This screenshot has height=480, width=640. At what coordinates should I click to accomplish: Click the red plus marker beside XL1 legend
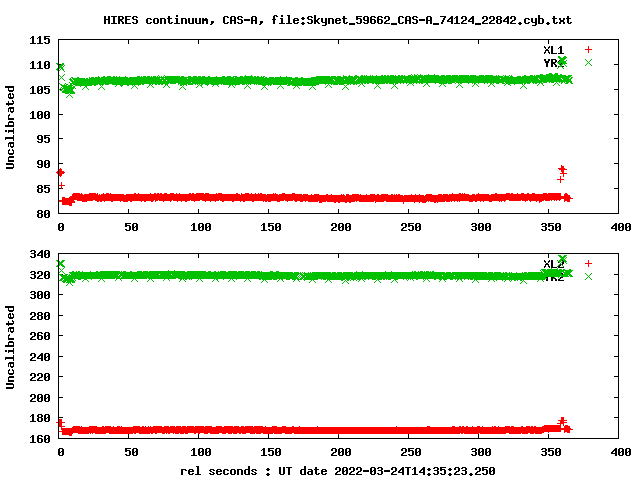[588, 50]
